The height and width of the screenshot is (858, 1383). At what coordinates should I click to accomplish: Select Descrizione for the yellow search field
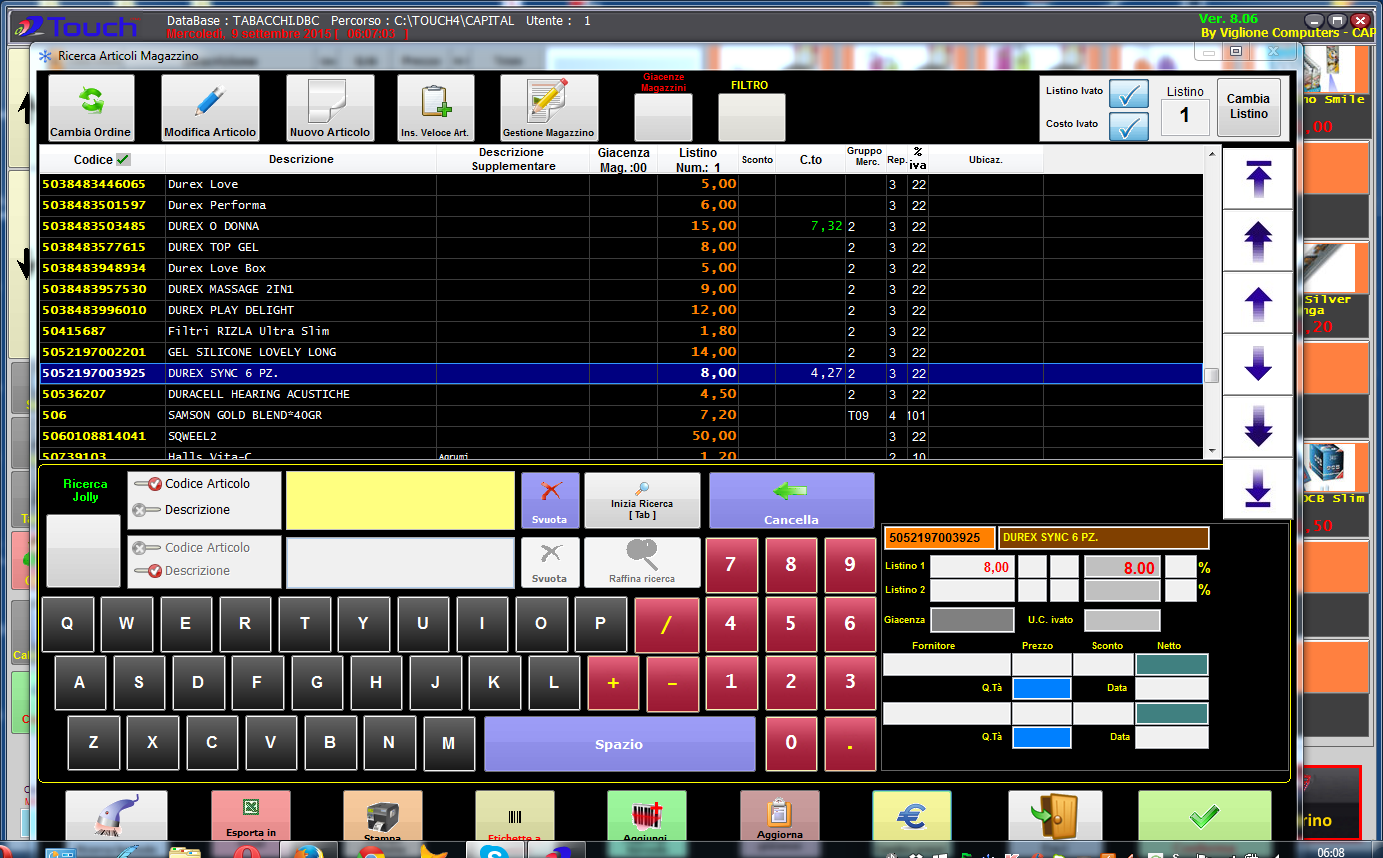181,510
